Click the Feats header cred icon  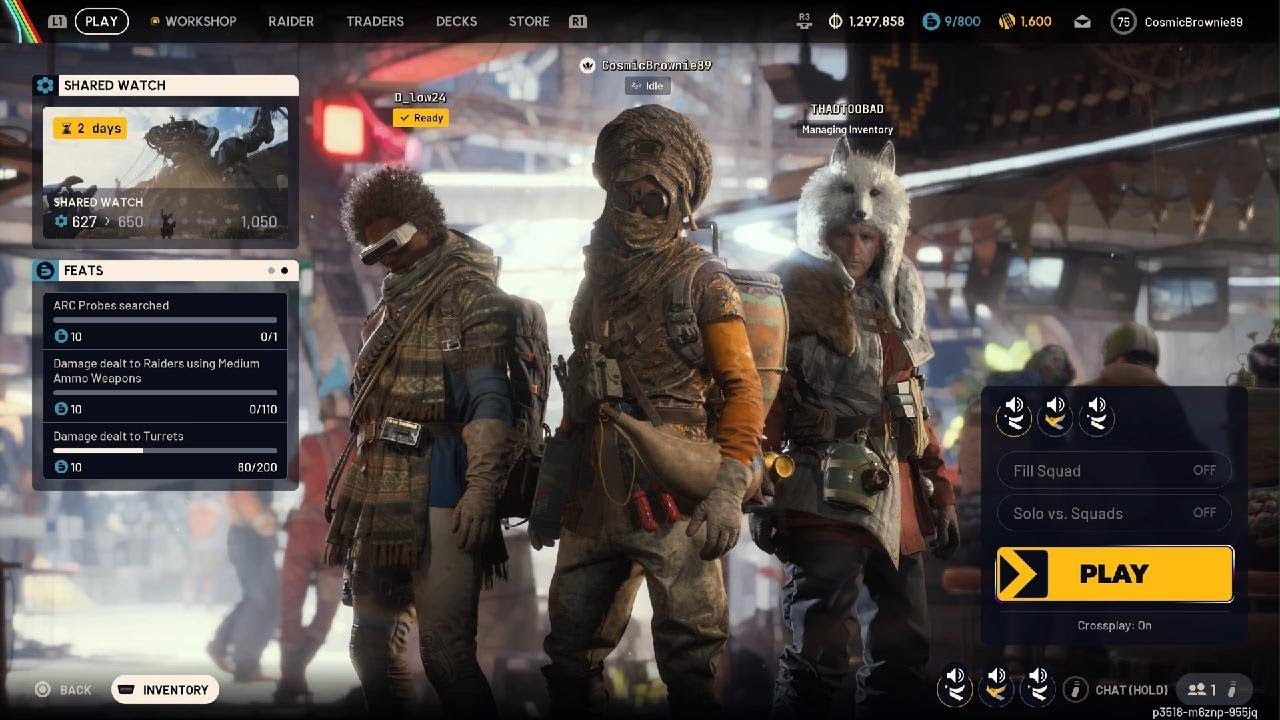(x=45, y=270)
